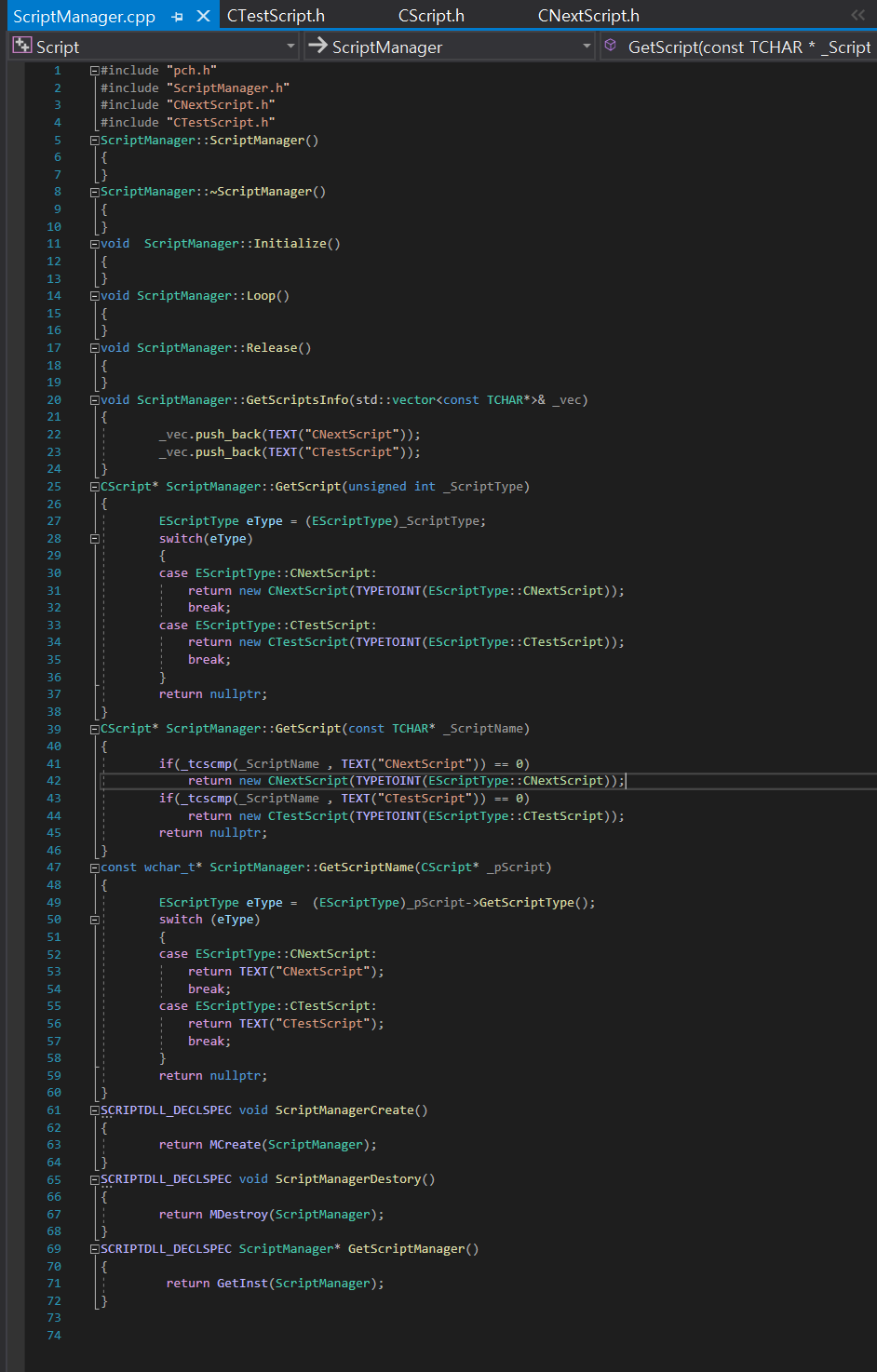The width and height of the screenshot is (877, 1372).
Task: Collapse ScriptManagerDestory on line 65
Action: tap(94, 1179)
